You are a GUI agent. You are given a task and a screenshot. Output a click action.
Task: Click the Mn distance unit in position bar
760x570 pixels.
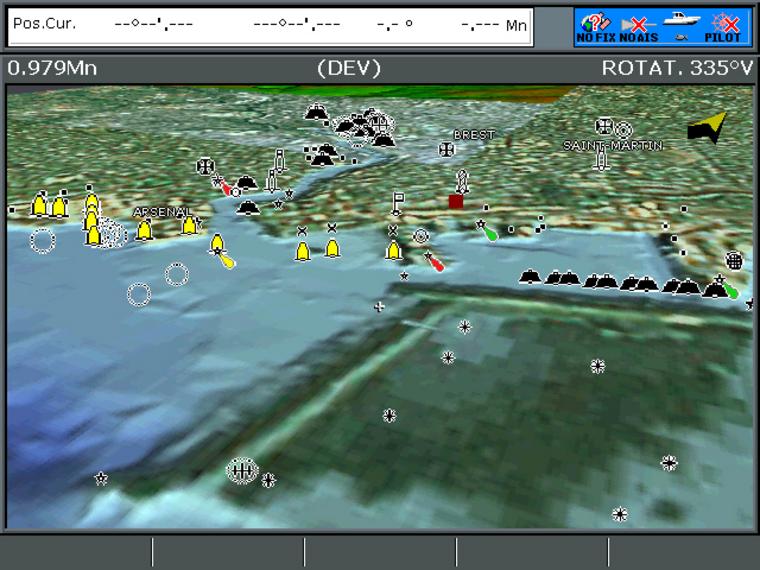point(516,25)
